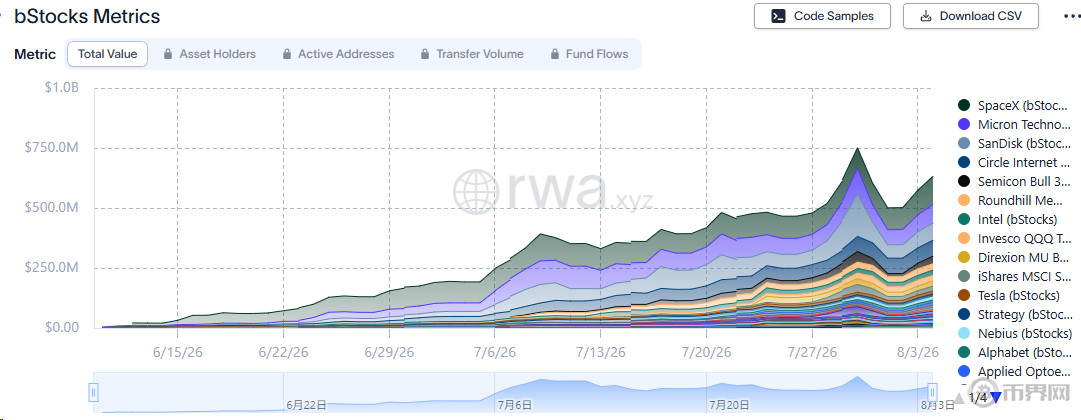Screen dimensions: 1081x420
Task: Click the rwa.xyz globe watermark logo
Action: point(476,190)
